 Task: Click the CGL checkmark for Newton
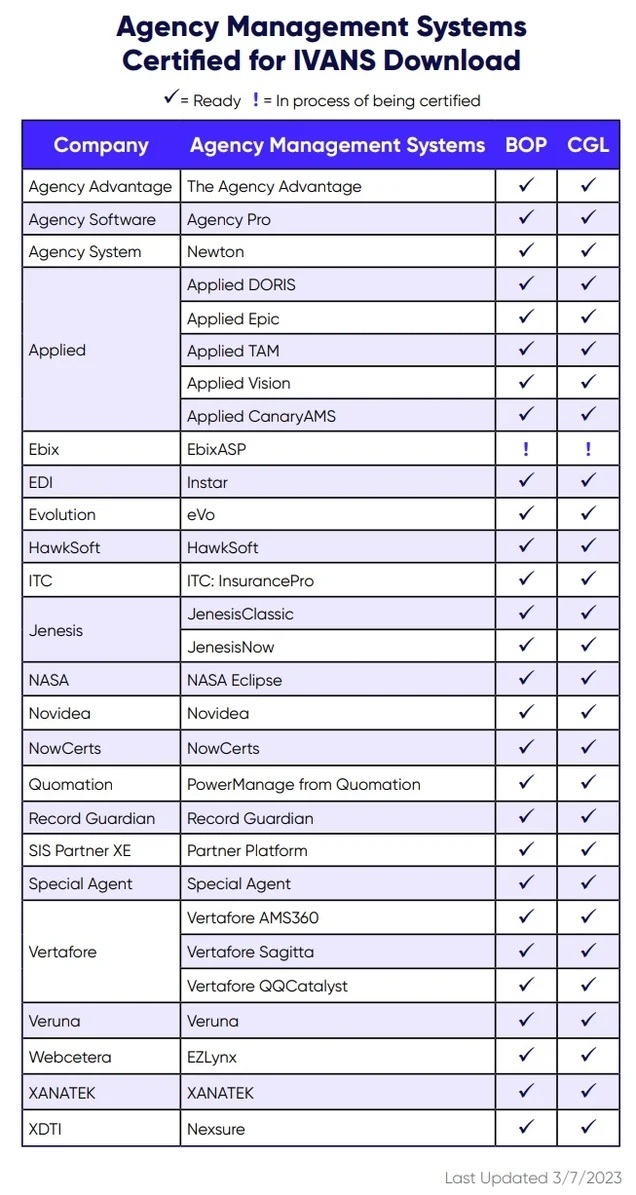click(x=588, y=250)
